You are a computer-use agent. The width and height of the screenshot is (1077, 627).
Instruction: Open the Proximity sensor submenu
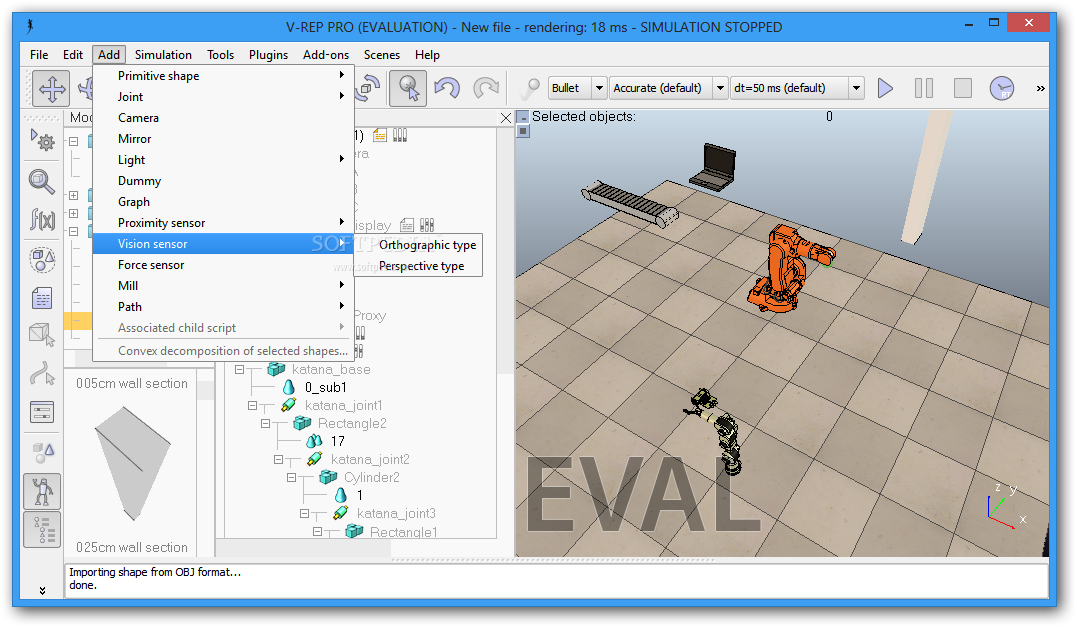[x=223, y=223]
